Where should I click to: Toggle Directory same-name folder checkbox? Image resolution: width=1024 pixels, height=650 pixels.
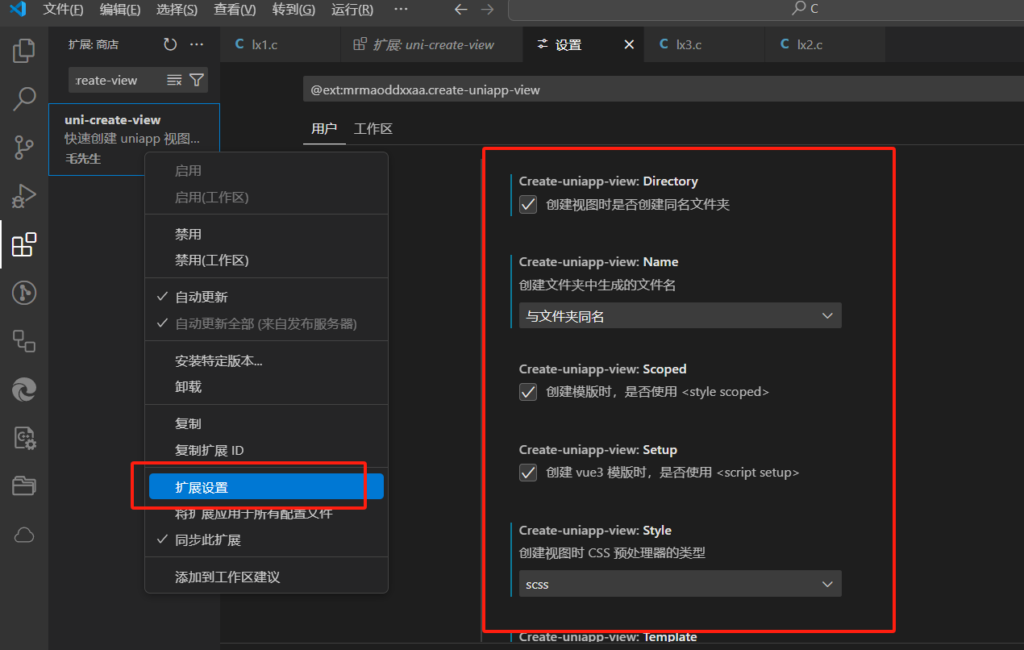click(x=528, y=204)
